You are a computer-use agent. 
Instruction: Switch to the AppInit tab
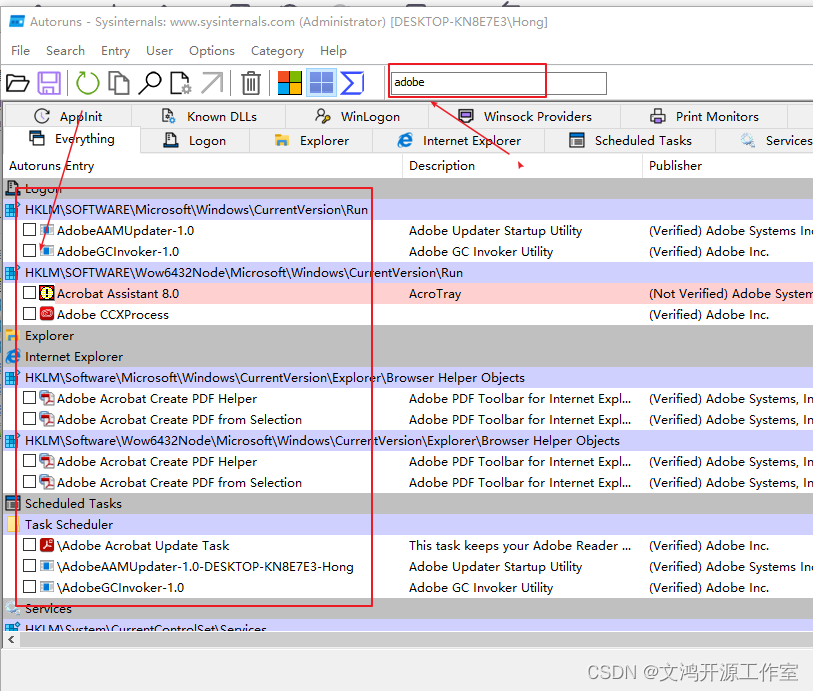(x=68, y=116)
